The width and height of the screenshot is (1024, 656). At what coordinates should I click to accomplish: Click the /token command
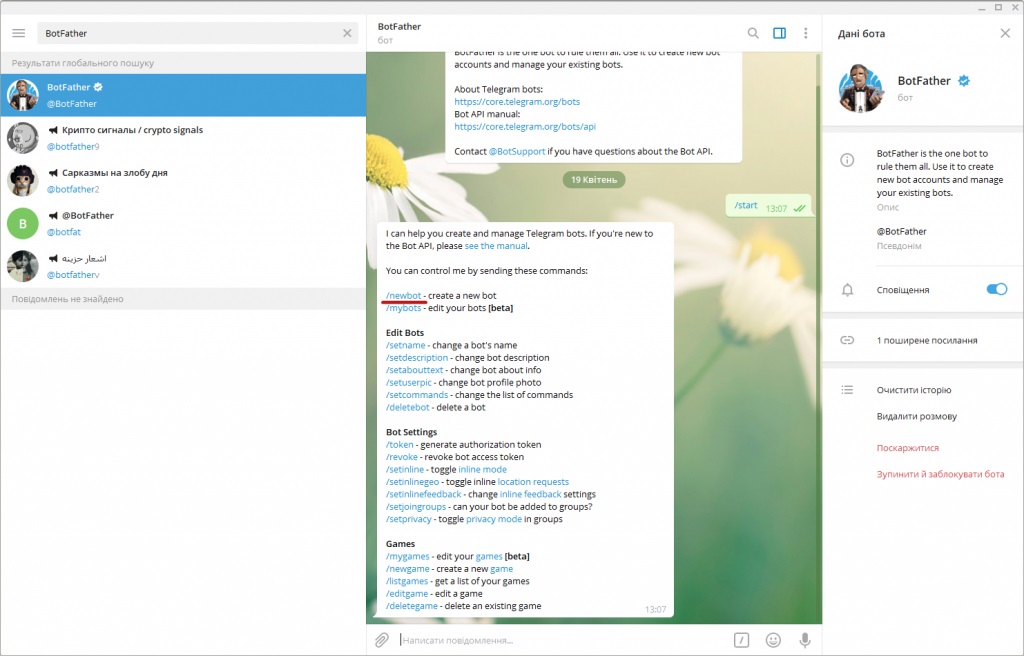point(400,444)
